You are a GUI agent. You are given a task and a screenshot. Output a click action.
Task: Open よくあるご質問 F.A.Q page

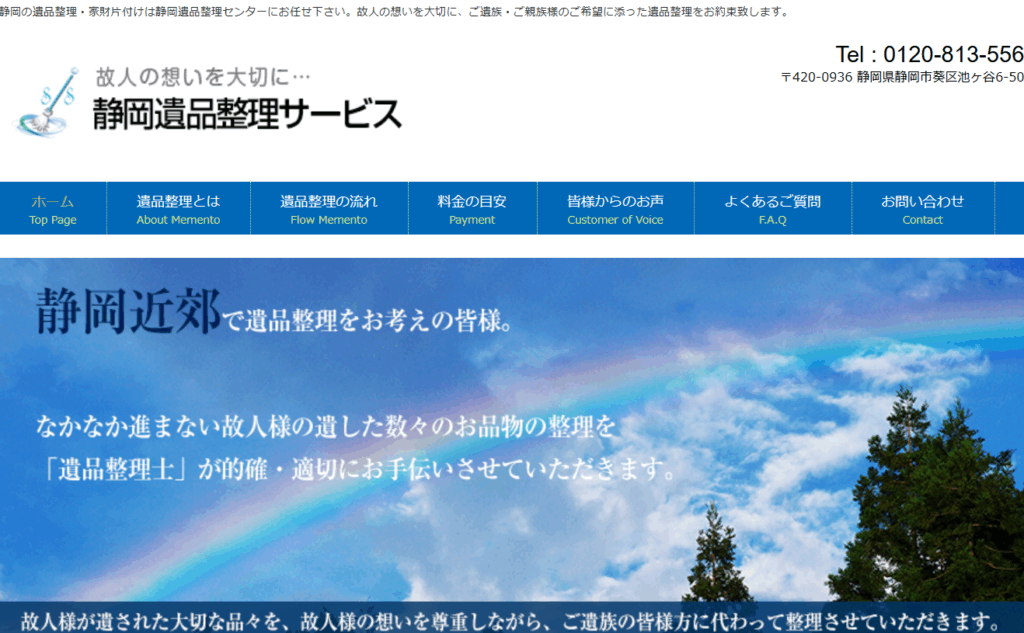[772, 209]
